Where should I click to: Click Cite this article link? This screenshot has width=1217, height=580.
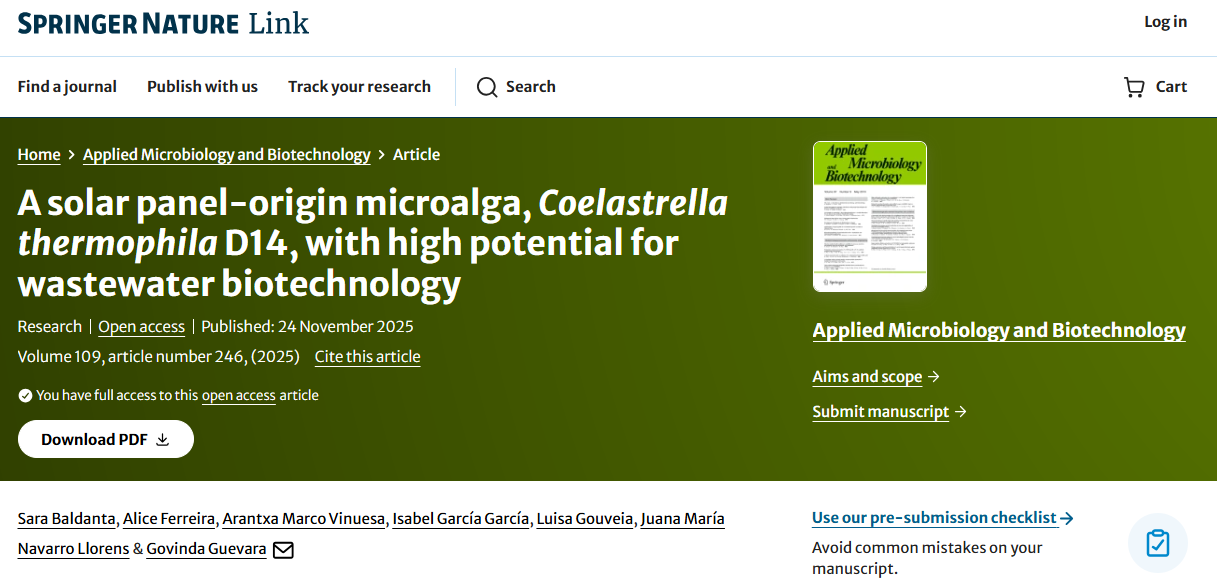click(367, 357)
